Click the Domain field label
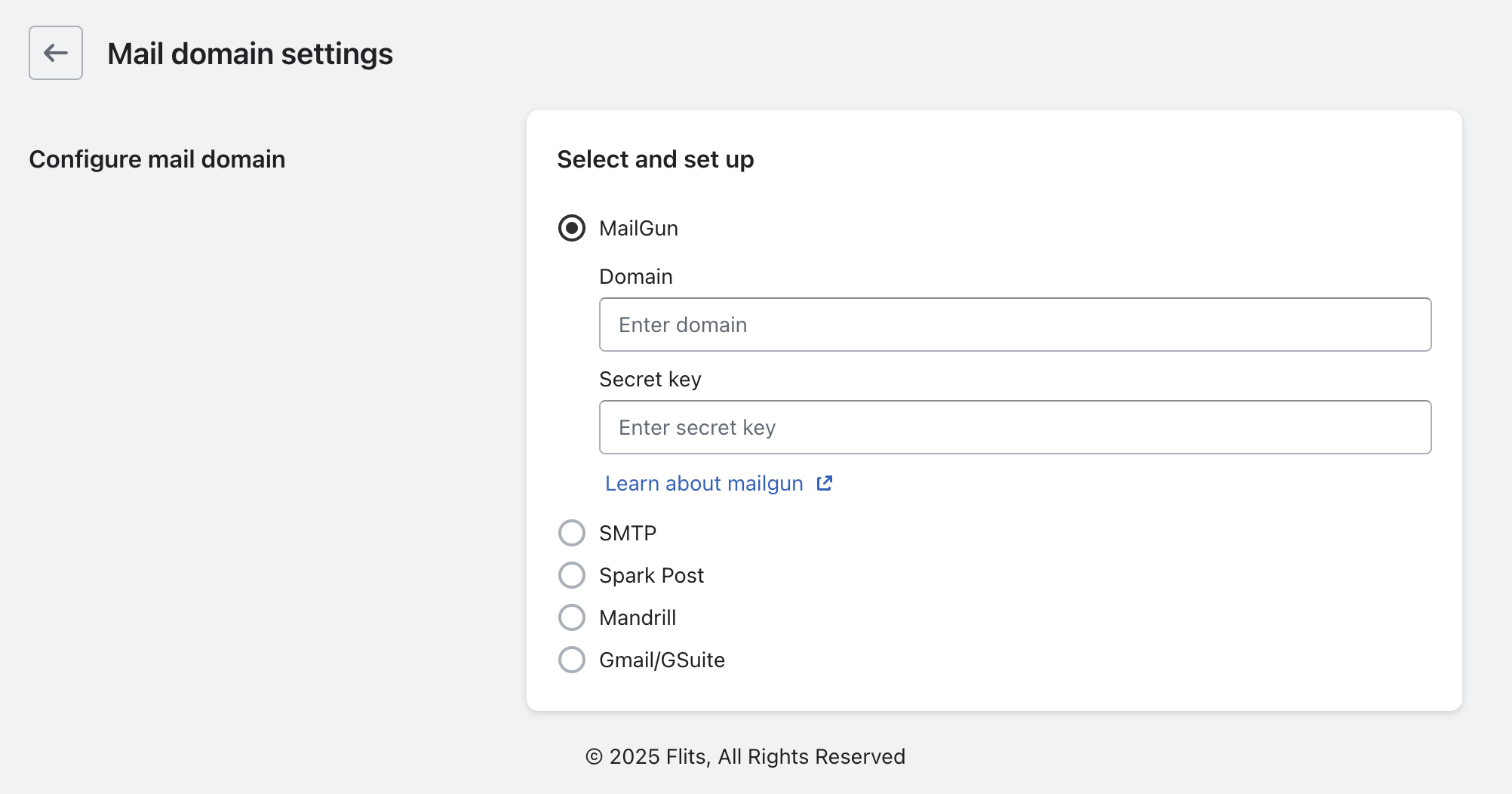 (x=636, y=276)
